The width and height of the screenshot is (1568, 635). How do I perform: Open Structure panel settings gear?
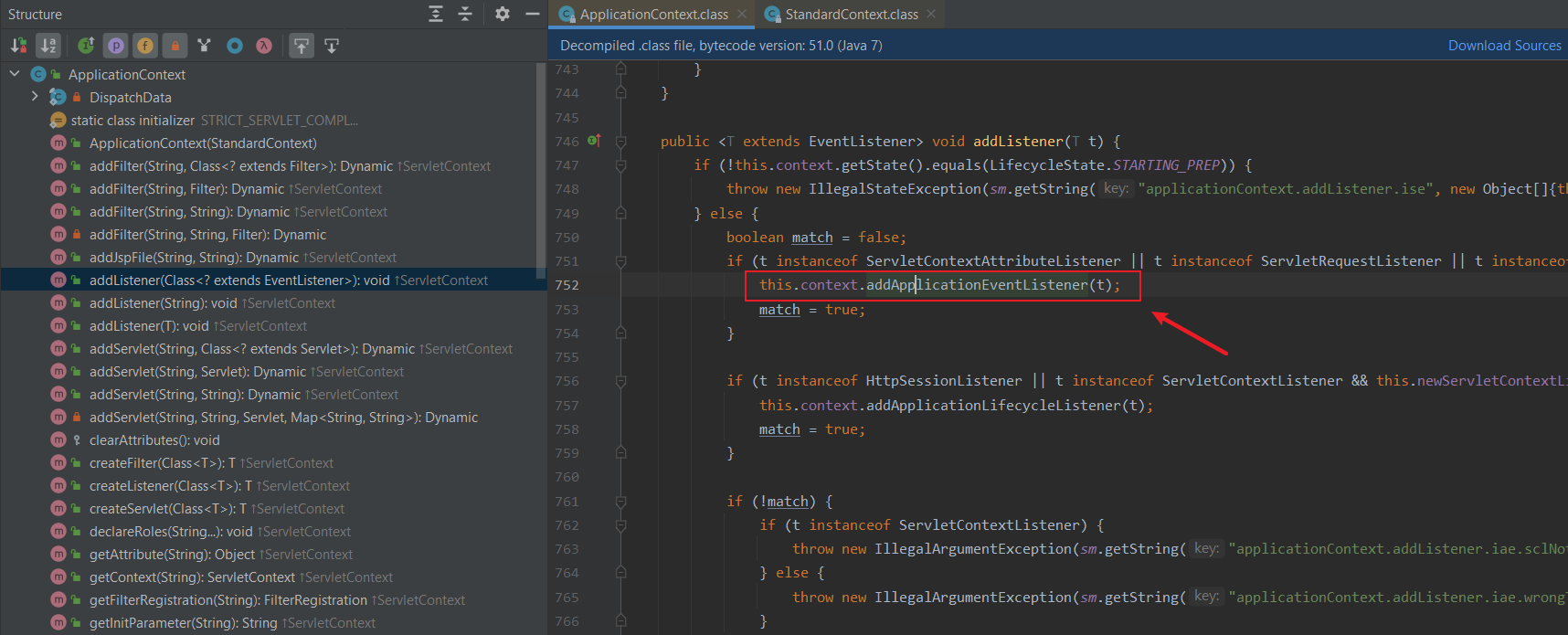coord(503,14)
